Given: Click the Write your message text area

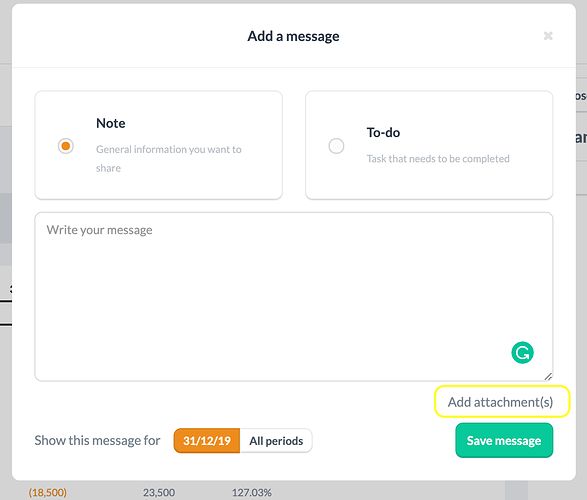Looking at the screenshot, I should pyautogui.click(x=294, y=296).
